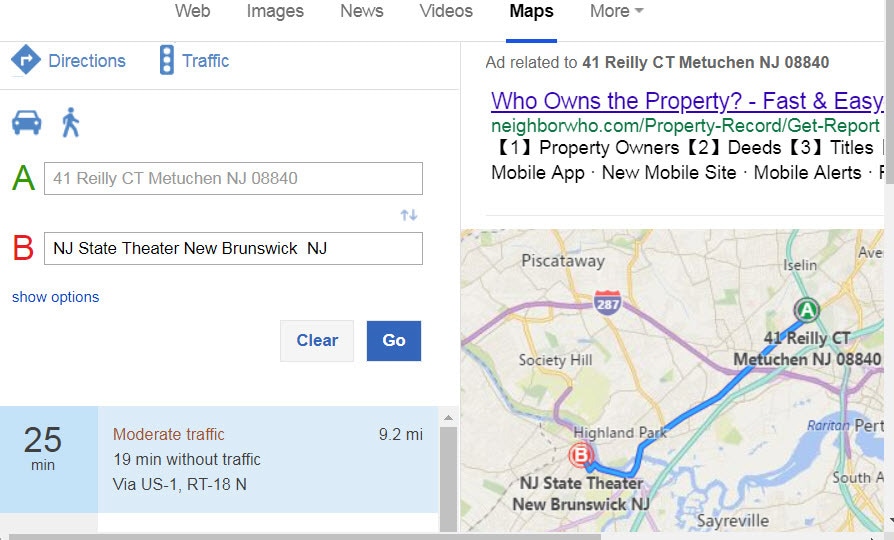The height and width of the screenshot is (540, 894).
Task: Click the Clear button
Action: point(317,340)
